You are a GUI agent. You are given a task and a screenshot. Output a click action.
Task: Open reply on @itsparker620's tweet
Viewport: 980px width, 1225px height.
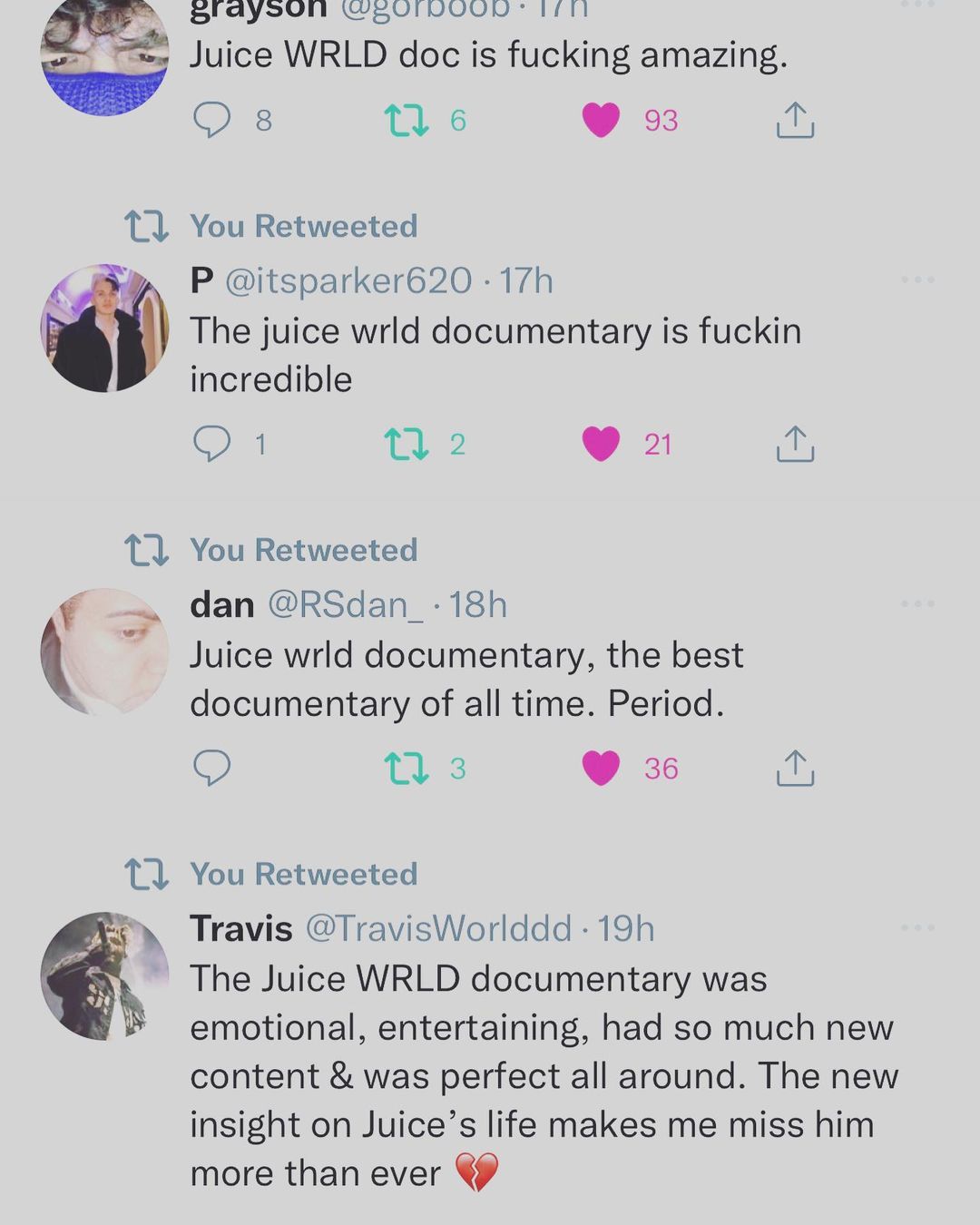tap(212, 444)
